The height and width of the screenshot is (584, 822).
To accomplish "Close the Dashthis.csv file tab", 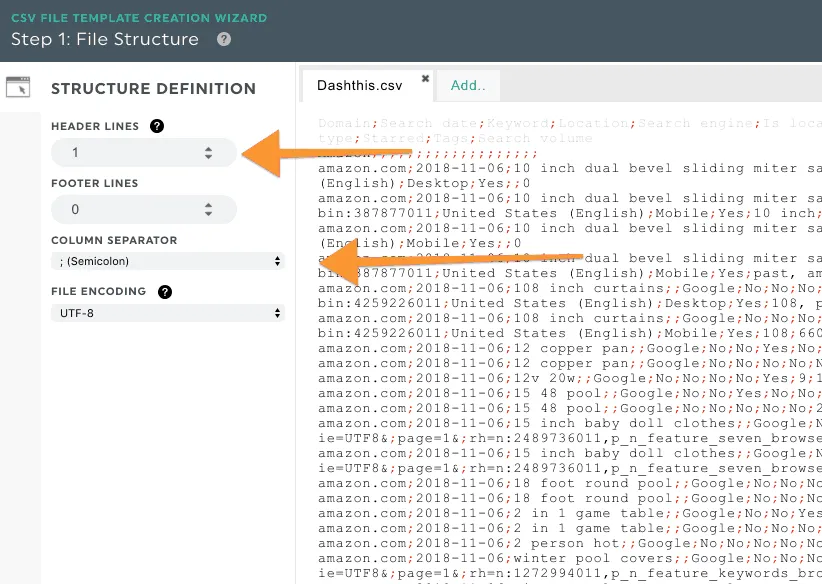I will pyautogui.click(x=424, y=76).
